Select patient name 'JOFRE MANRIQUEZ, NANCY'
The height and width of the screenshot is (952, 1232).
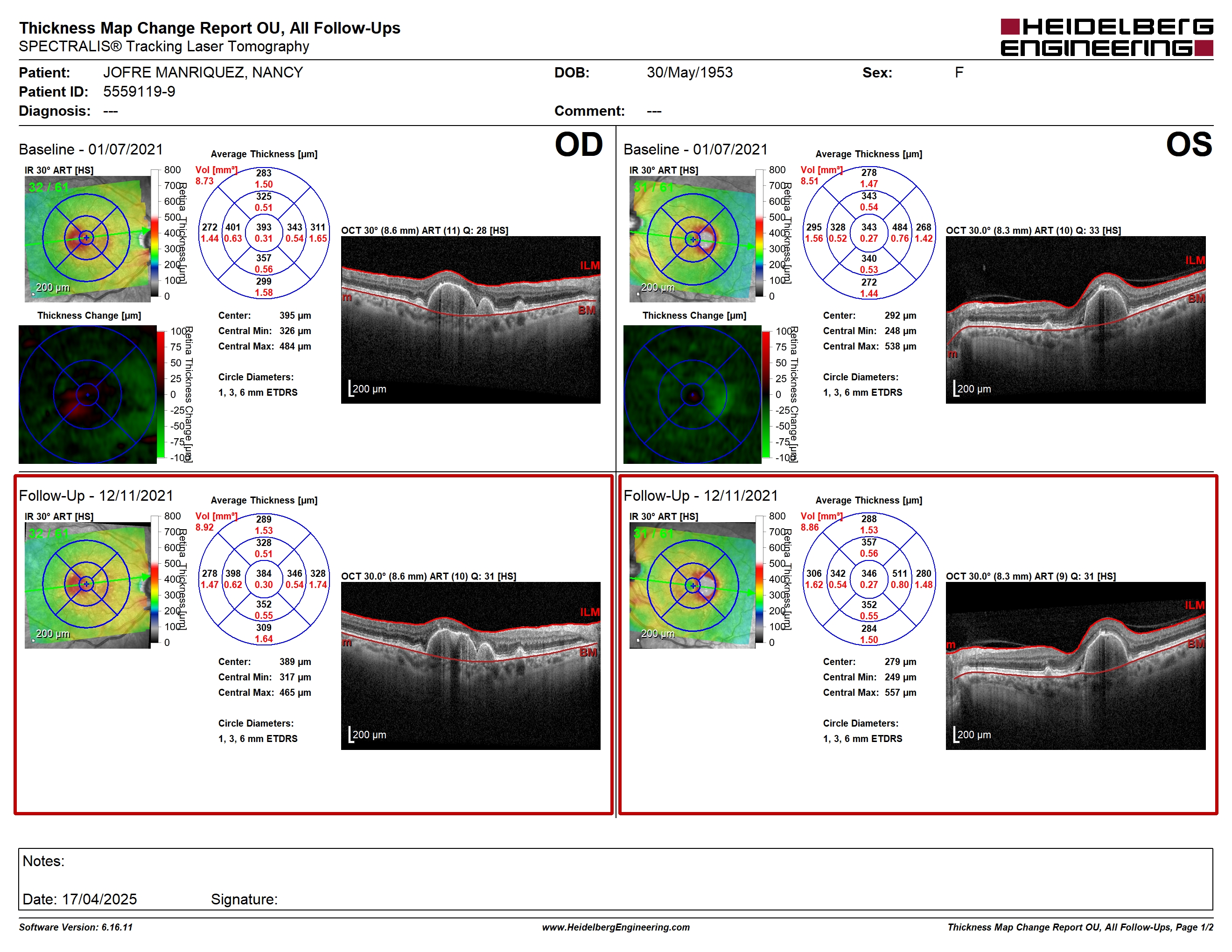[203, 72]
